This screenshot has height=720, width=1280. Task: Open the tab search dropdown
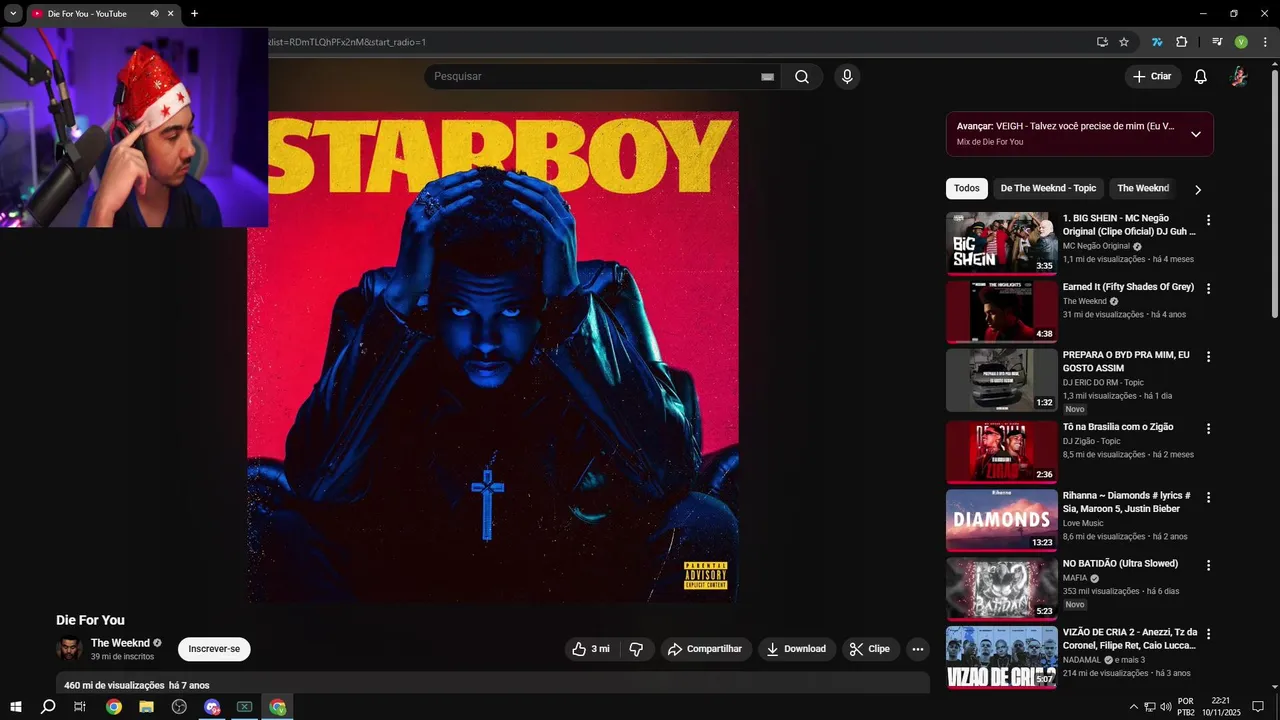[x=13, y=14]
